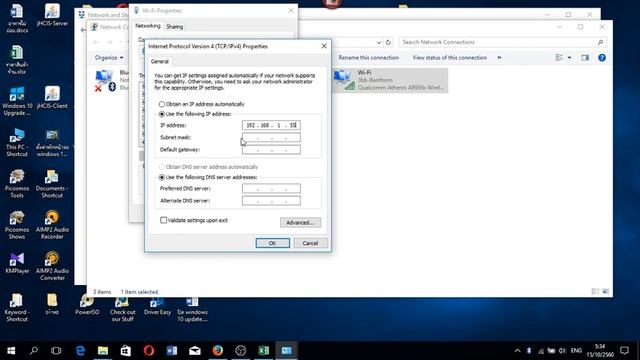Open the Help icon in Network Connections
This screenshot has width=640, height=360.
pos(602,58)
